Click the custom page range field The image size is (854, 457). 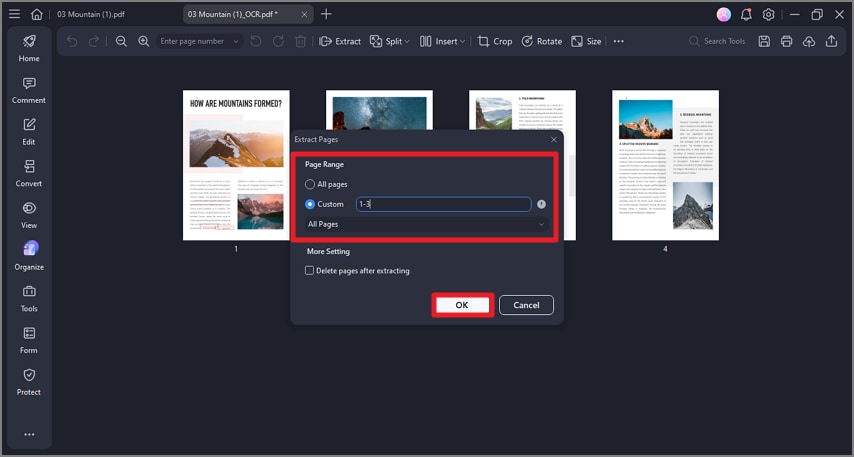443,204
